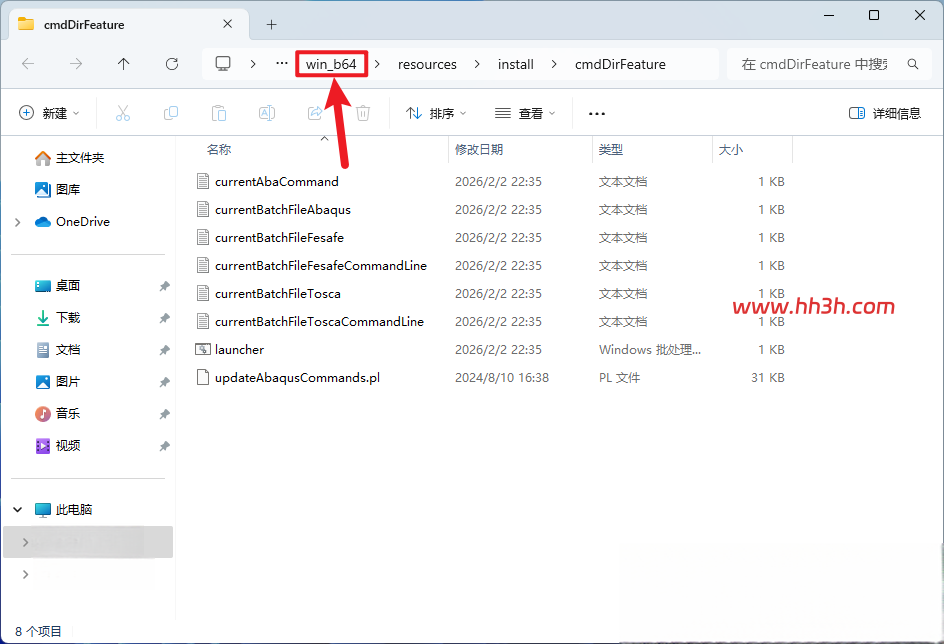Select file currentBatchFileTosca
Screen dimensions: 944x644
(x=278, y=294)
